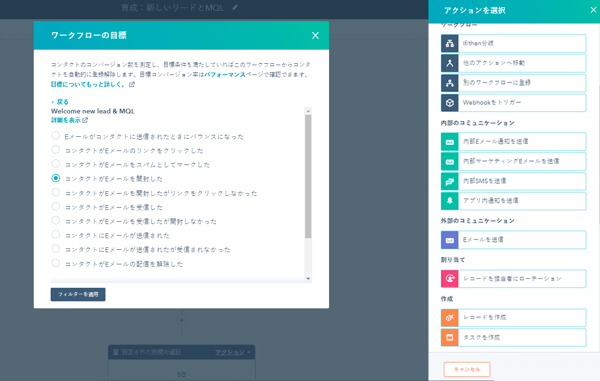Click the purple Eメールを送信 icon
Screen dimensions: 600x381
[450, 240]
